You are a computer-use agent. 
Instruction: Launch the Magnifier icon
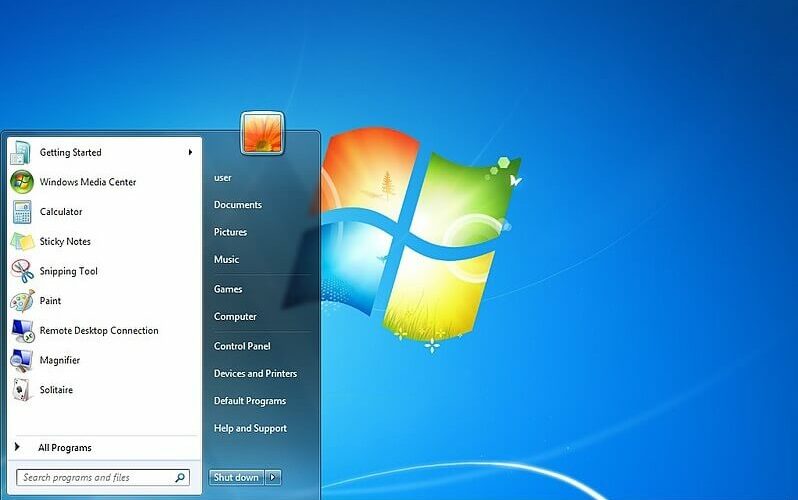(x=22, y=360)
